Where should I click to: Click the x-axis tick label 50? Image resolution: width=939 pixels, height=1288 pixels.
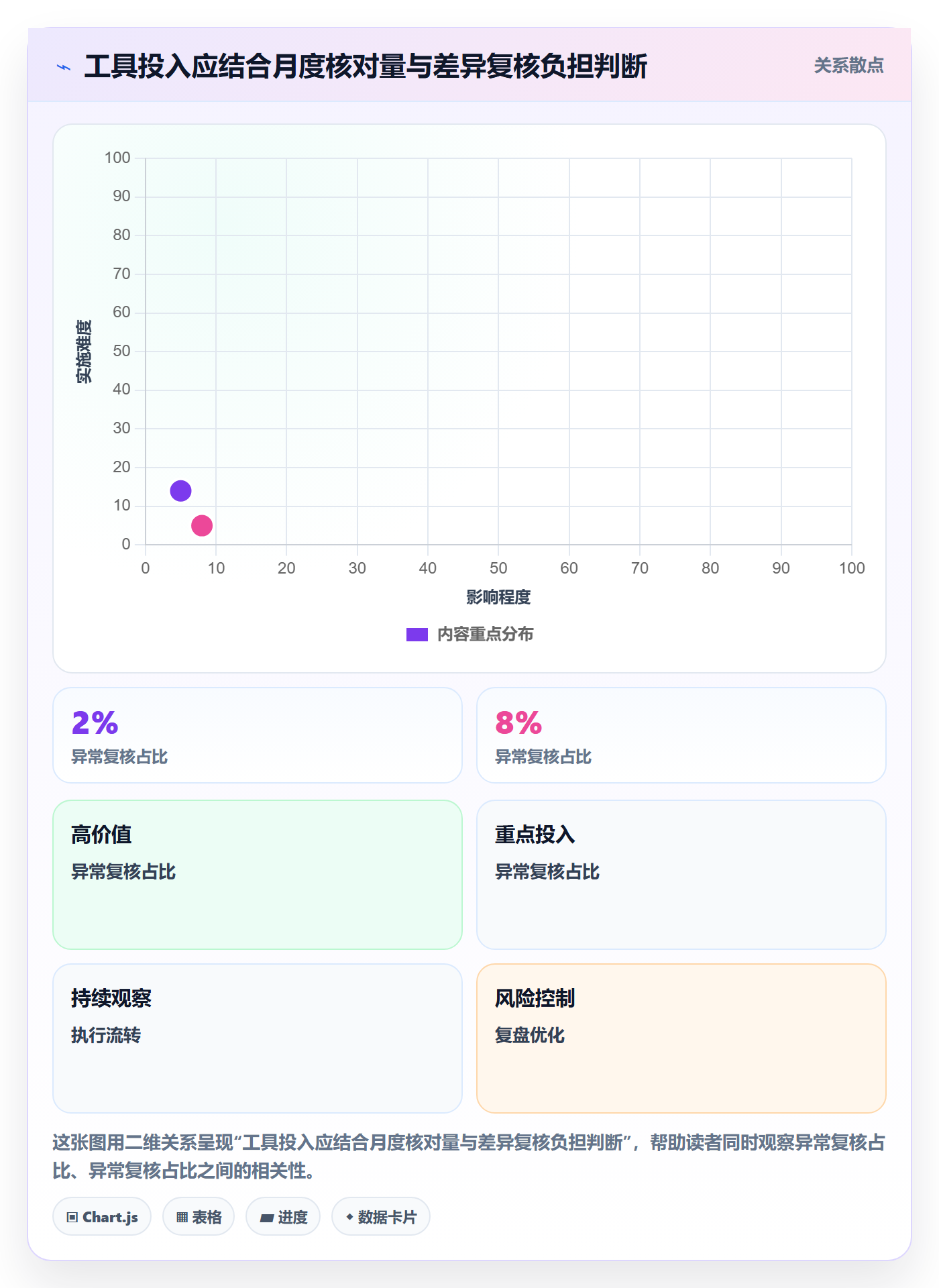pyautogui.click(x=498, y=568)
